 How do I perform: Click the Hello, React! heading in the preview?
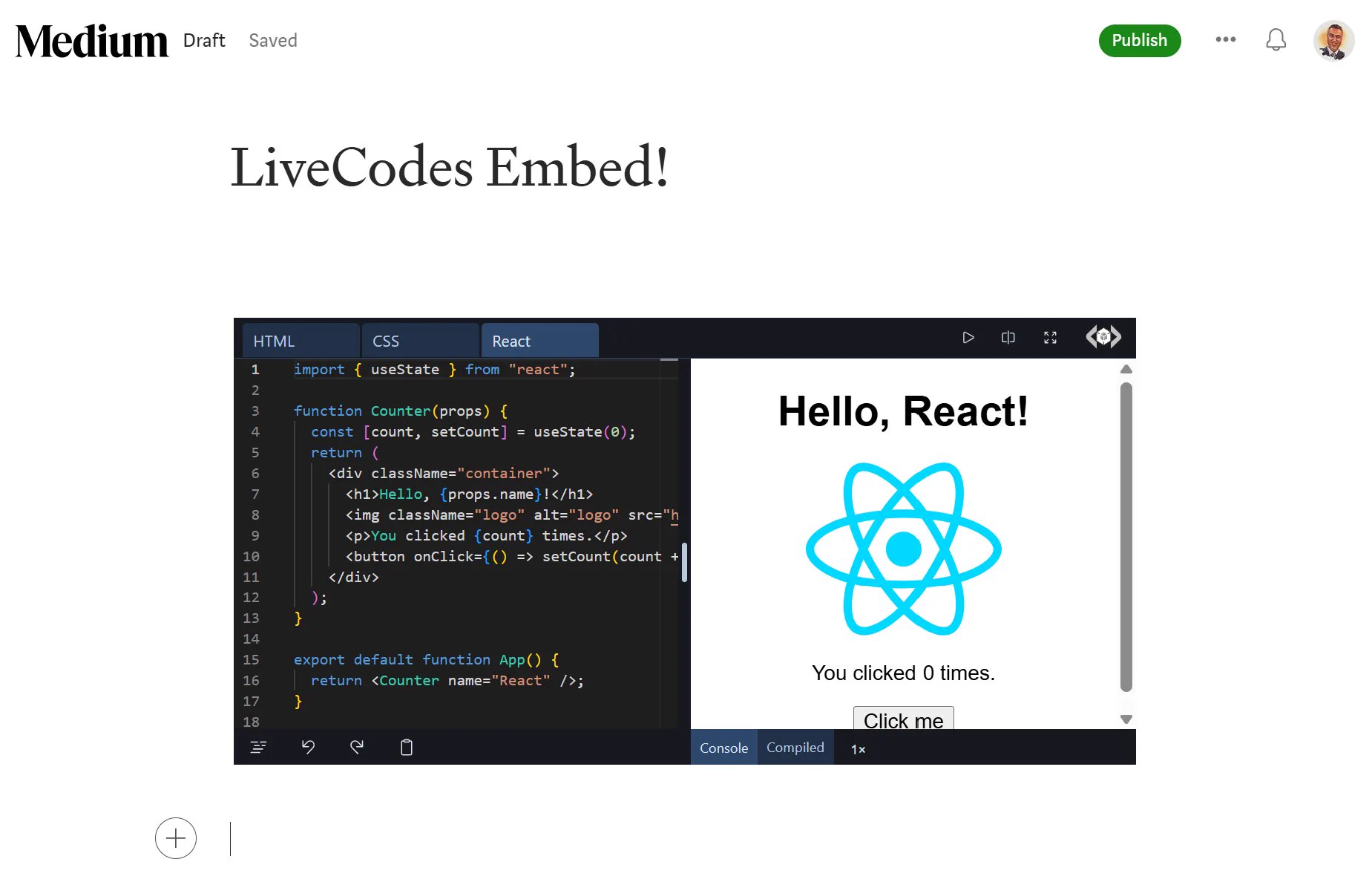coord(903,411)
